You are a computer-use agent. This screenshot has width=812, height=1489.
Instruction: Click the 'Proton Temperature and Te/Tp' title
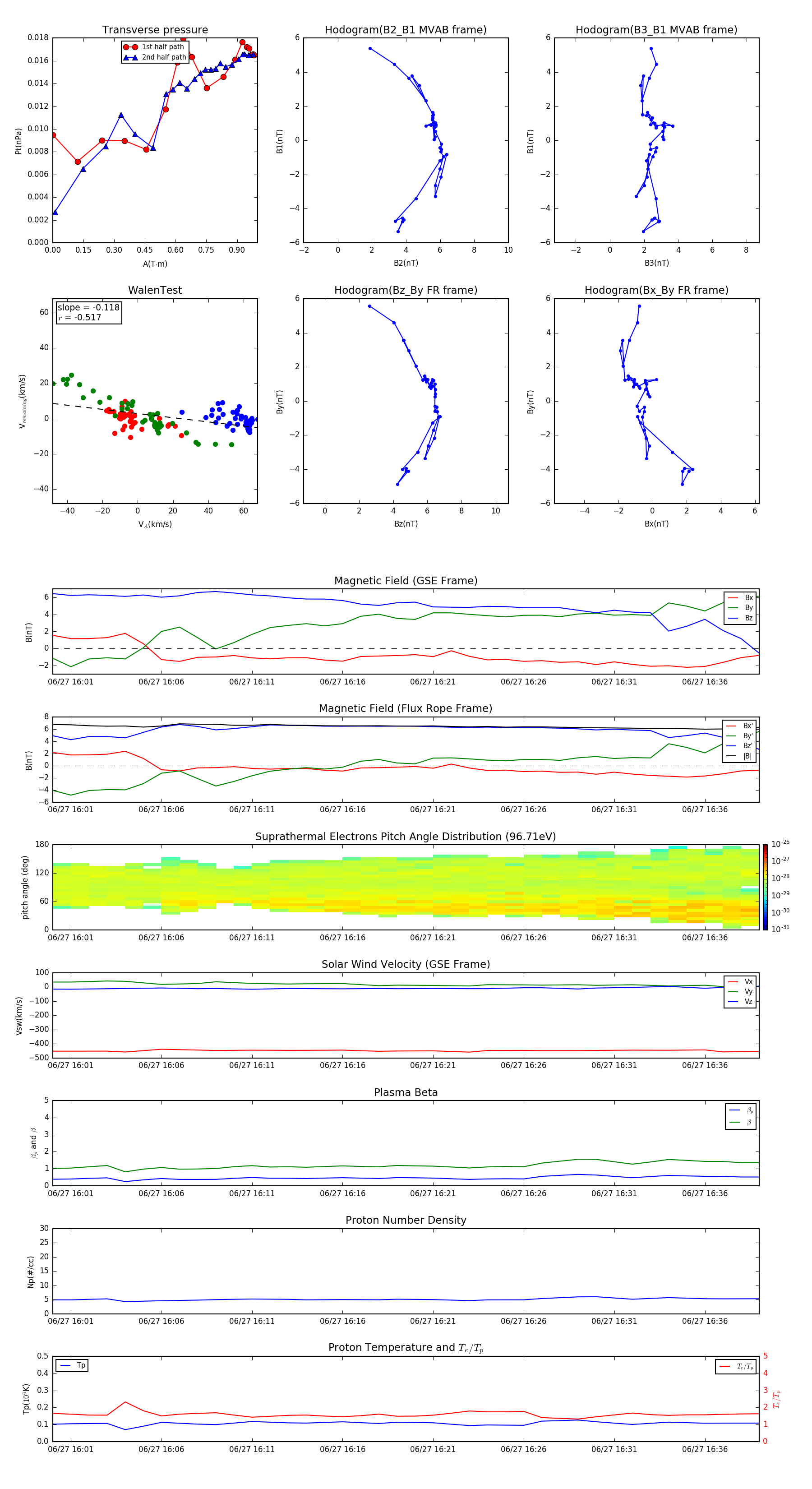(x=406, y=1348)
